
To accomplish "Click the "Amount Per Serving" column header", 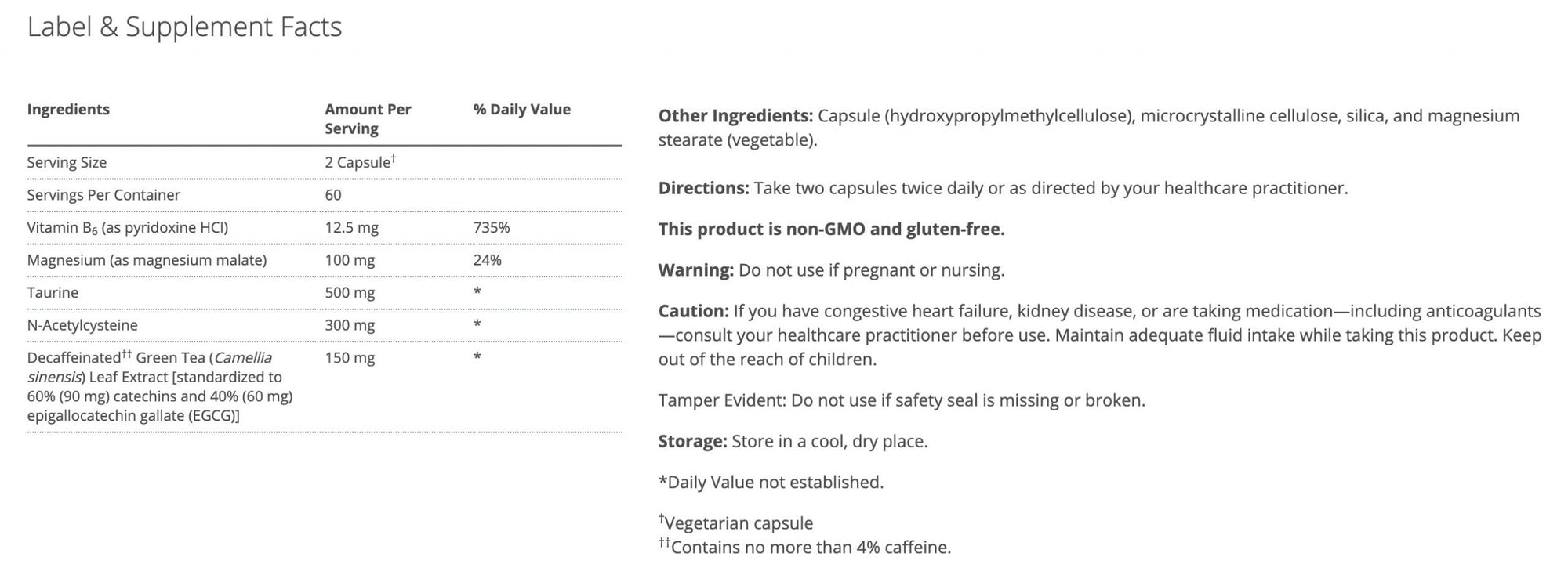I will (368, 119).
